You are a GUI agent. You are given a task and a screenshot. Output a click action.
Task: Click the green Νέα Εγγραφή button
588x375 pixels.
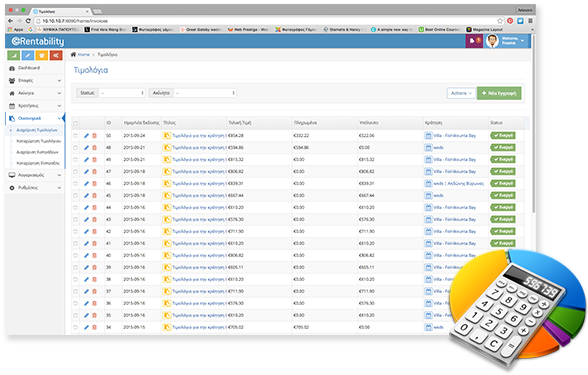pyautogui.click(x=499, y=93)
